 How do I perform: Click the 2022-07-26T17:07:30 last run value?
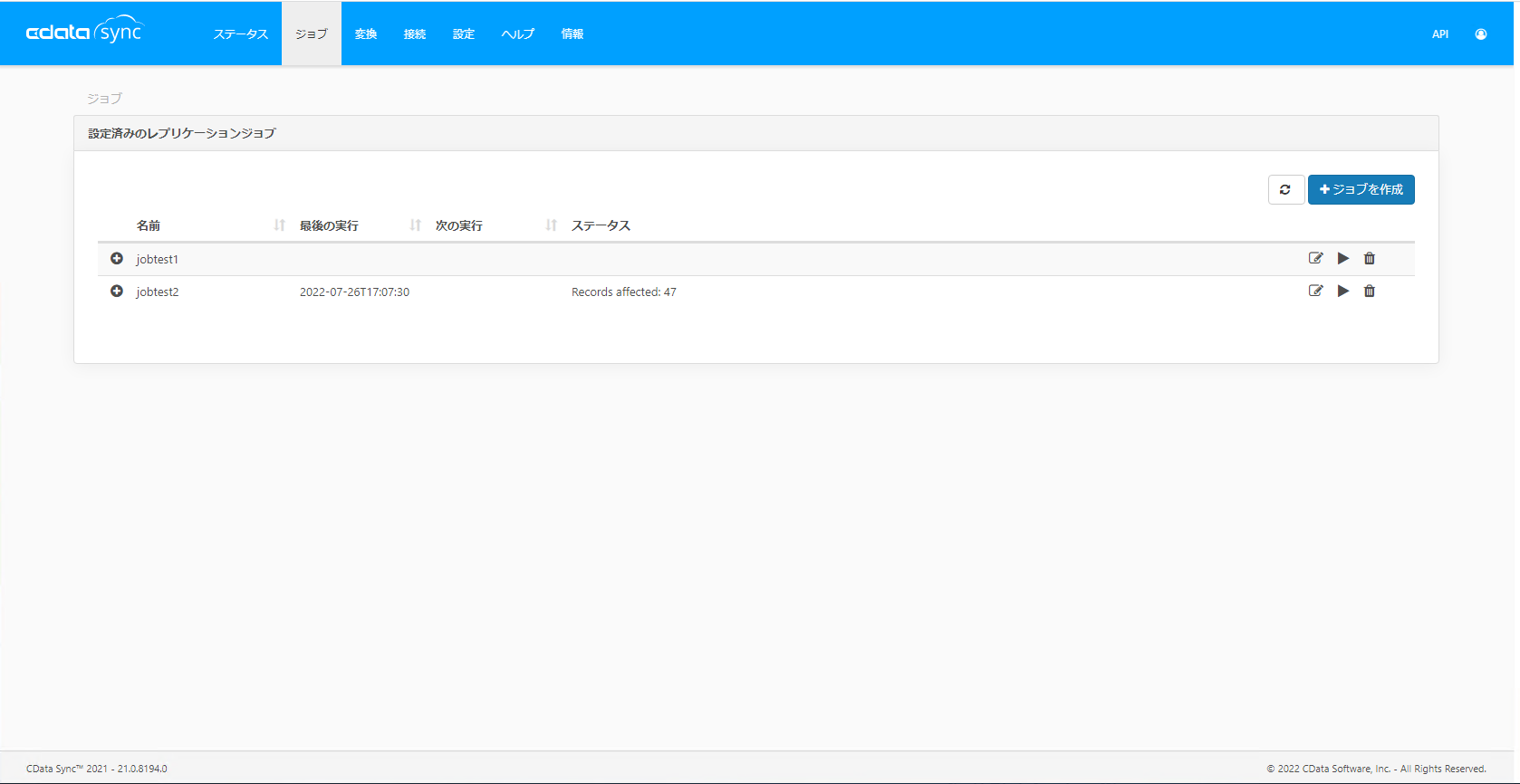pyautogui.click(x=354, y=292)
